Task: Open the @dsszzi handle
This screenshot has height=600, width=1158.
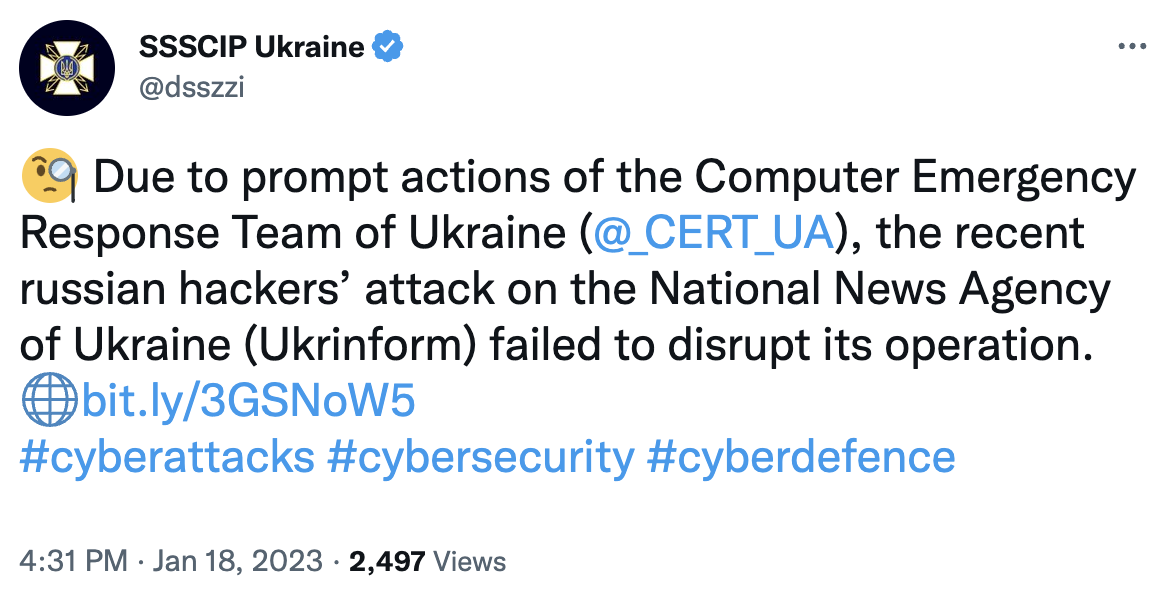Action: 191,86
